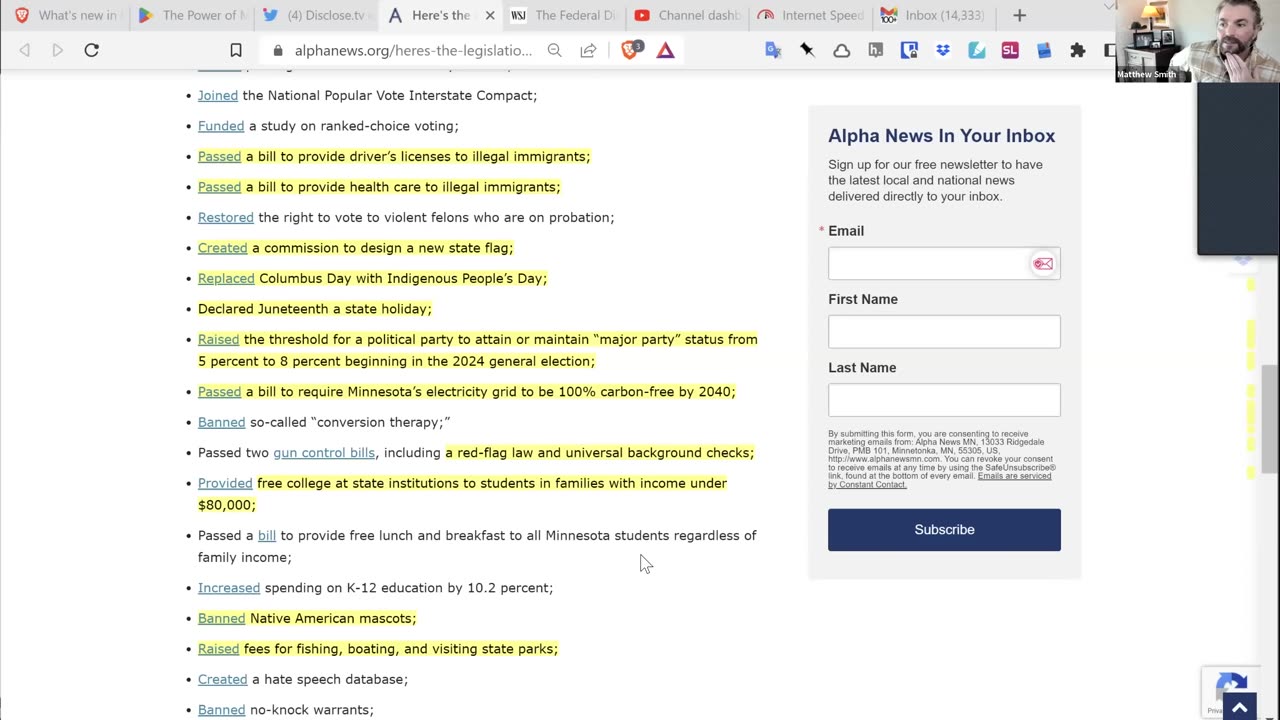
Task: Switch to the "Channel dashb" YouTube tab
Action: pos(688,15)
